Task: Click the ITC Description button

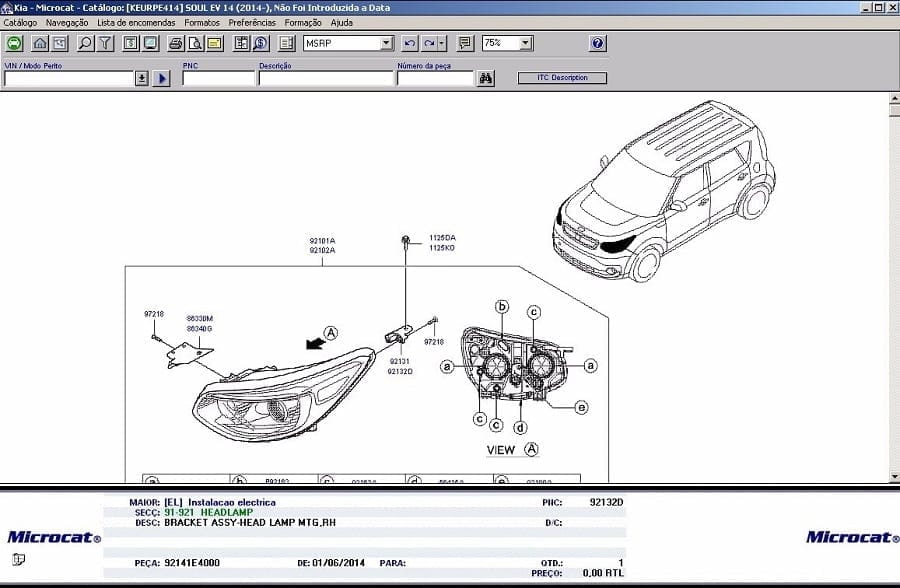Action: tap(562, 78)
